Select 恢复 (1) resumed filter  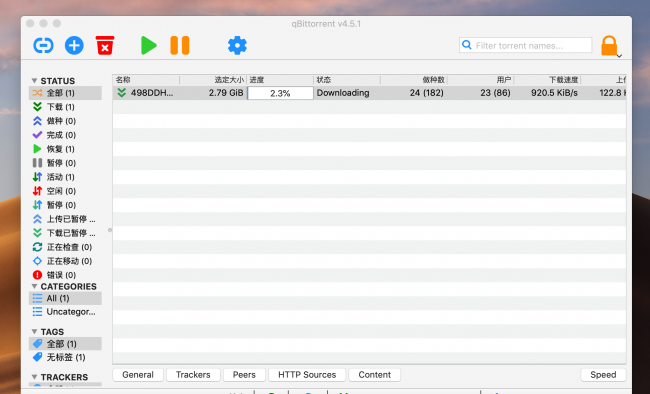[65, 149]
